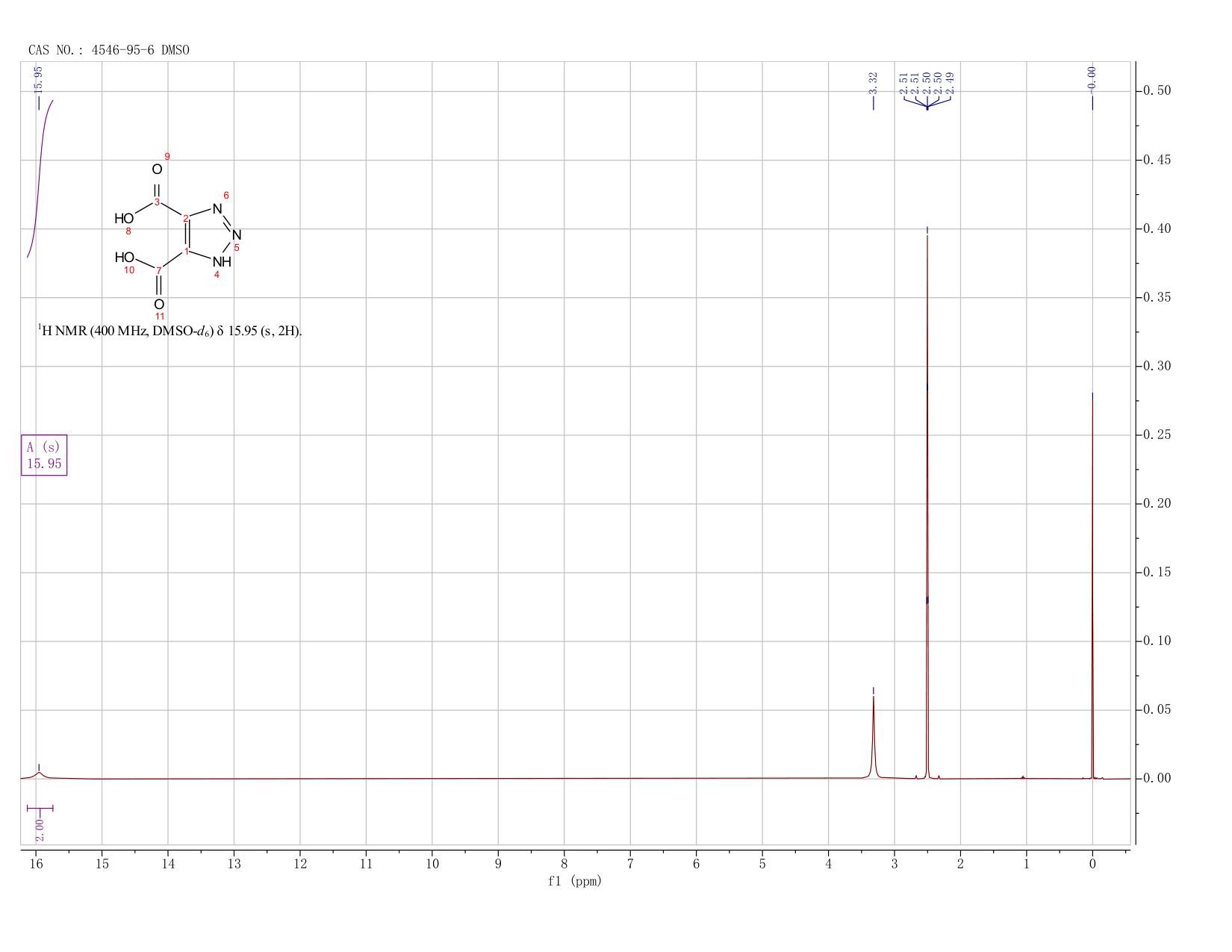The height and width of the screenshot is (952, 1232).
Task: Click the nitrogen atom labeled 6
Action: pyautogui.click(x=217, y=208)
